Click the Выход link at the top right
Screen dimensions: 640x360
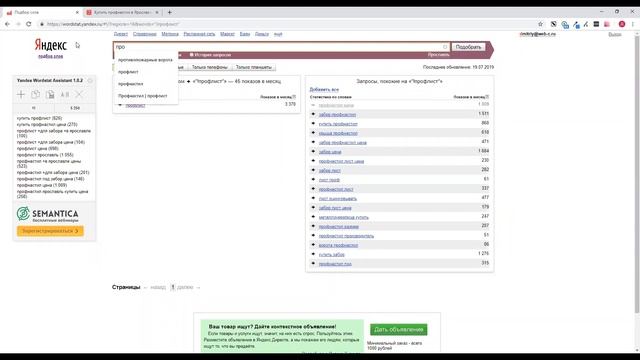click(x=615, y=34)
